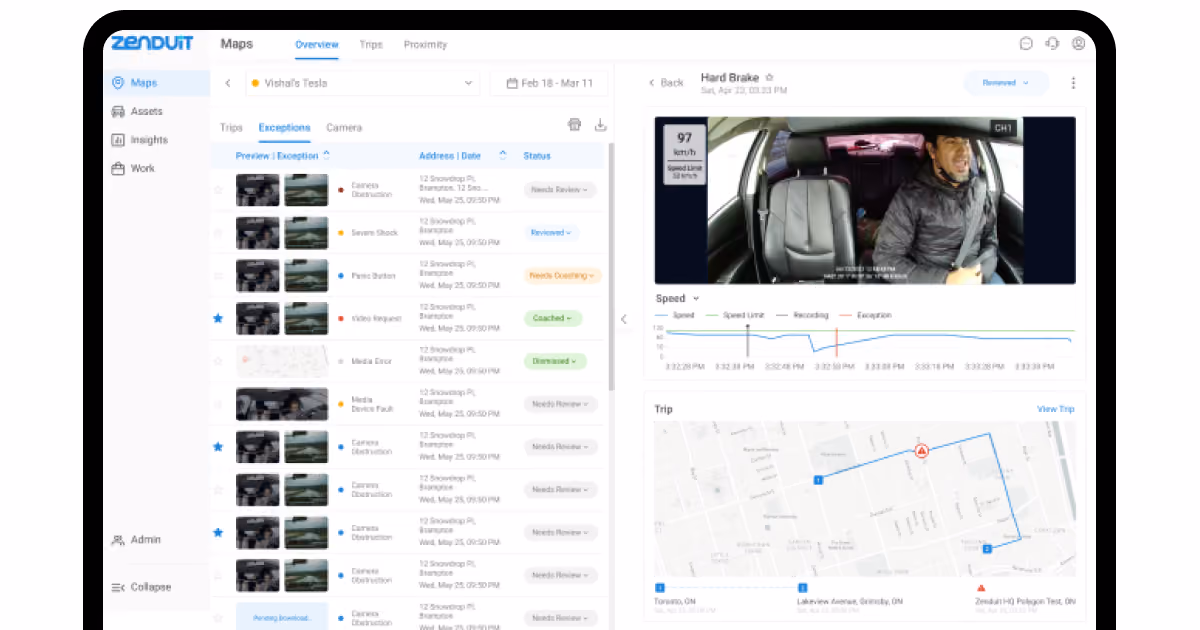Click the download icon above the exceptions table
Viewport: 1200px width, 630px height.
point(601,125)
